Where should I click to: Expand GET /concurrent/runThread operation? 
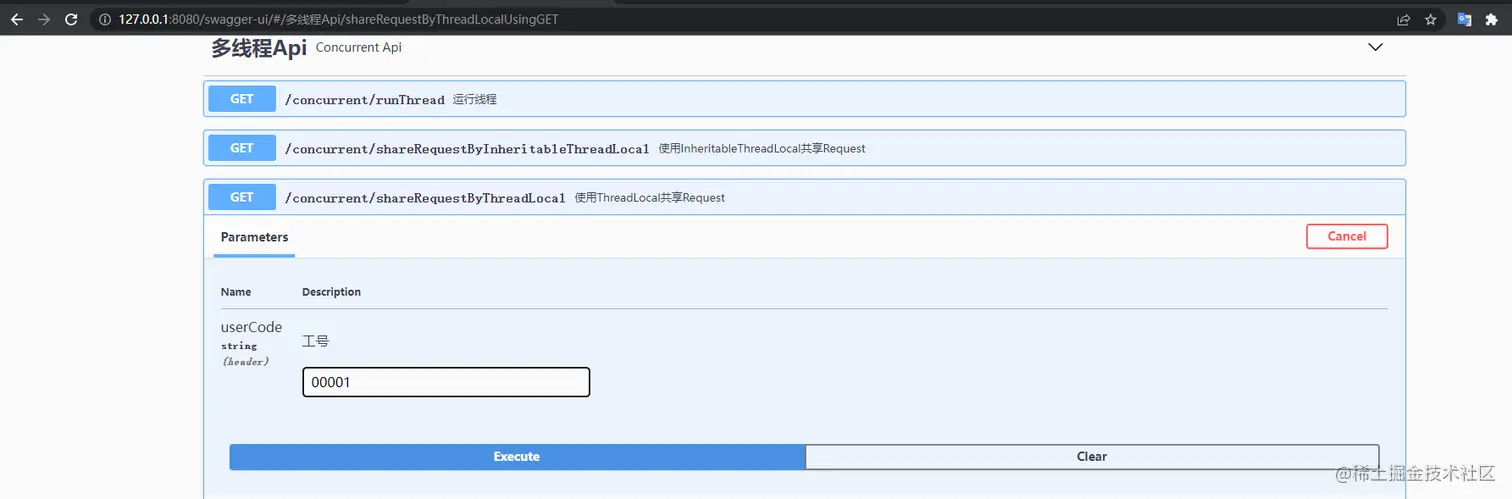click(x=805, y=99)
